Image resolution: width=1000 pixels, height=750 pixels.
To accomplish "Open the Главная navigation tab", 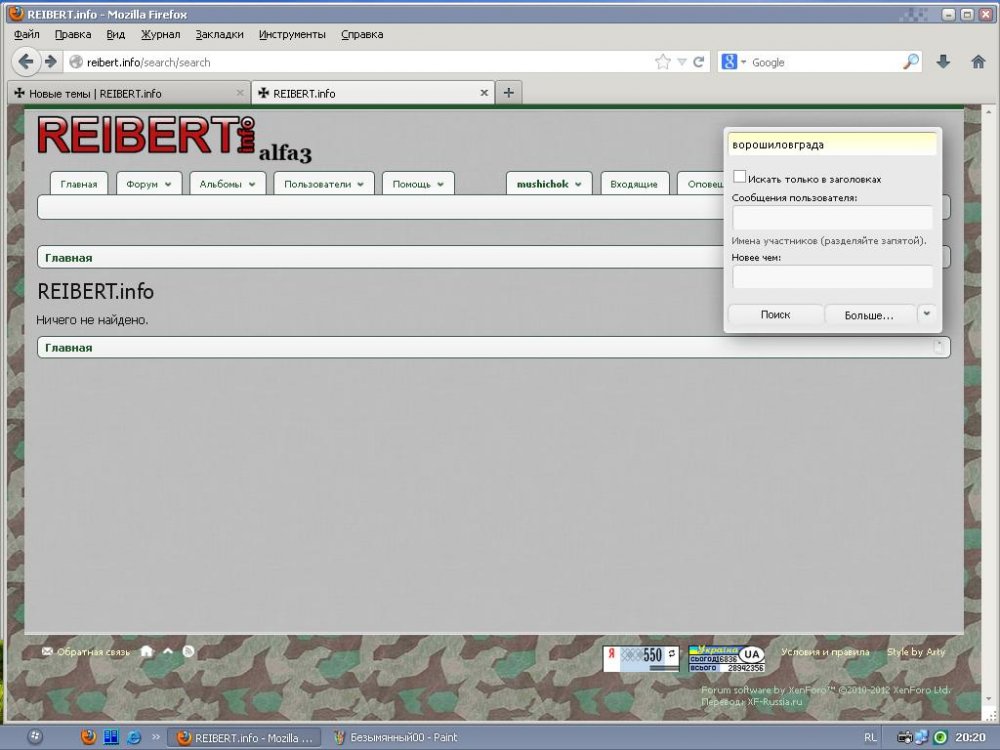I will pyautogui.click(x=79, y=184).
